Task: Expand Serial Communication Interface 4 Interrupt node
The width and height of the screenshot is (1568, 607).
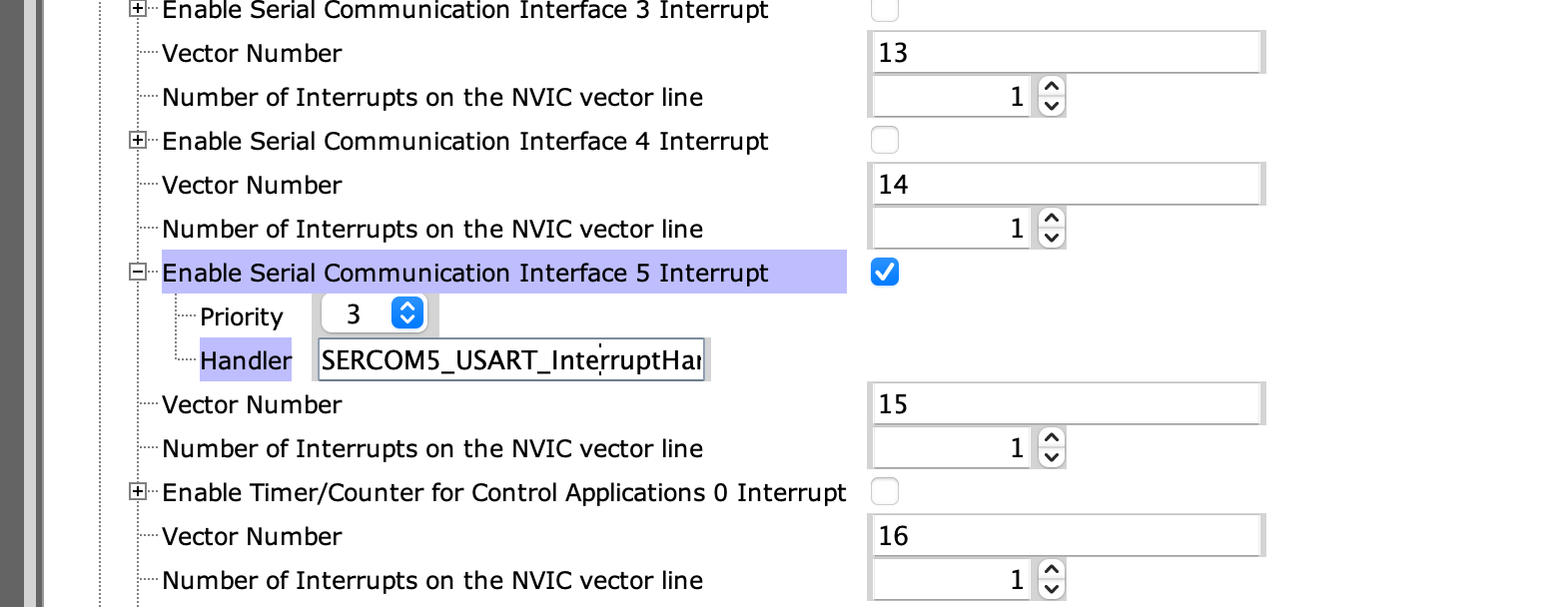Action: point(138,141)
